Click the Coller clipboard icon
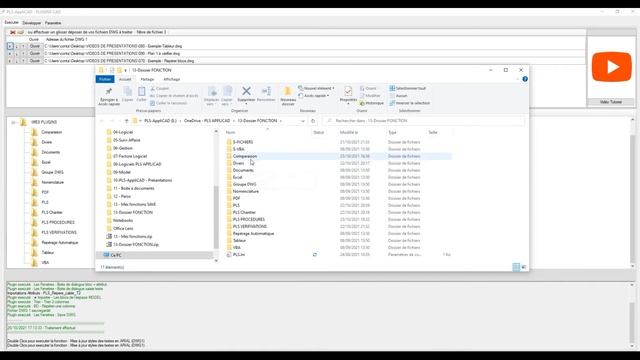Image resolution: width=640 pixels, height=360 pixels. click(142, 91)
